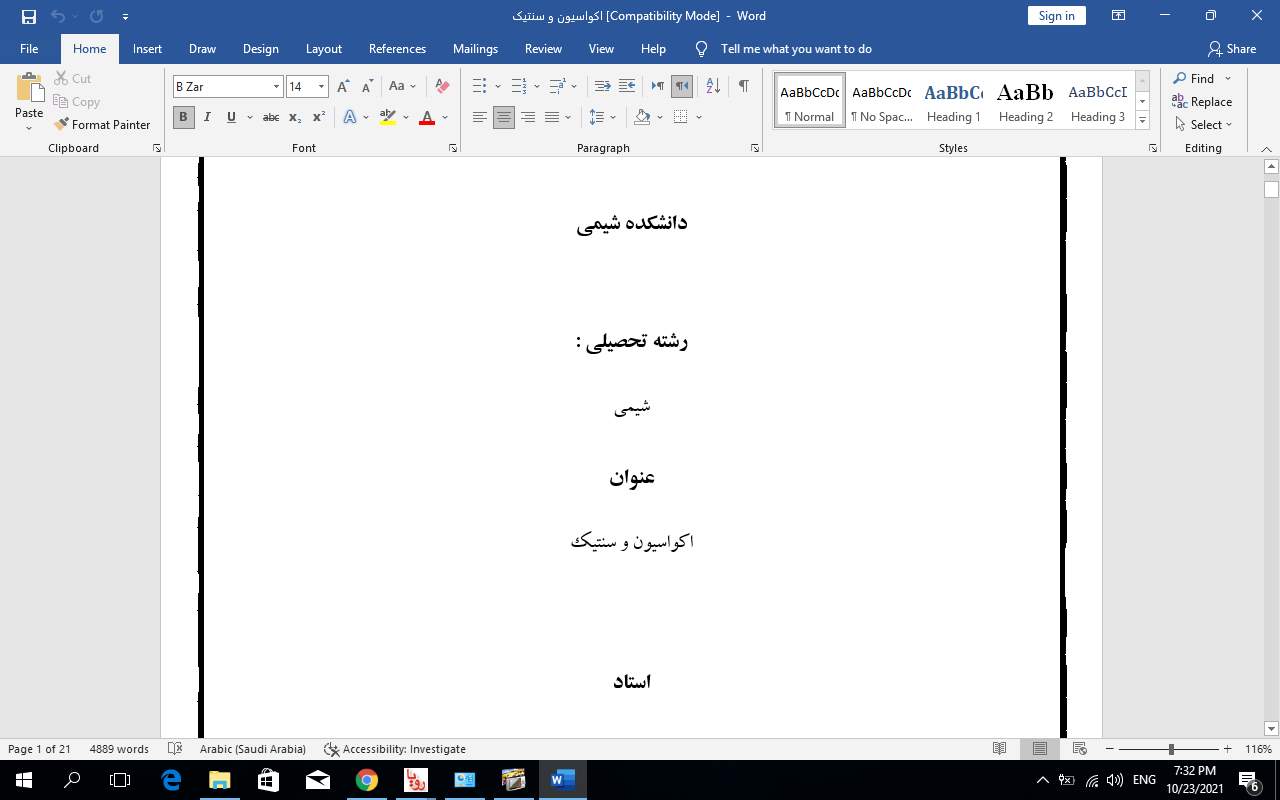Toggle Show/Hide paragraph marks
Image resolution: width=1280 pixels, height=800 pixels.
click(743, 87)
